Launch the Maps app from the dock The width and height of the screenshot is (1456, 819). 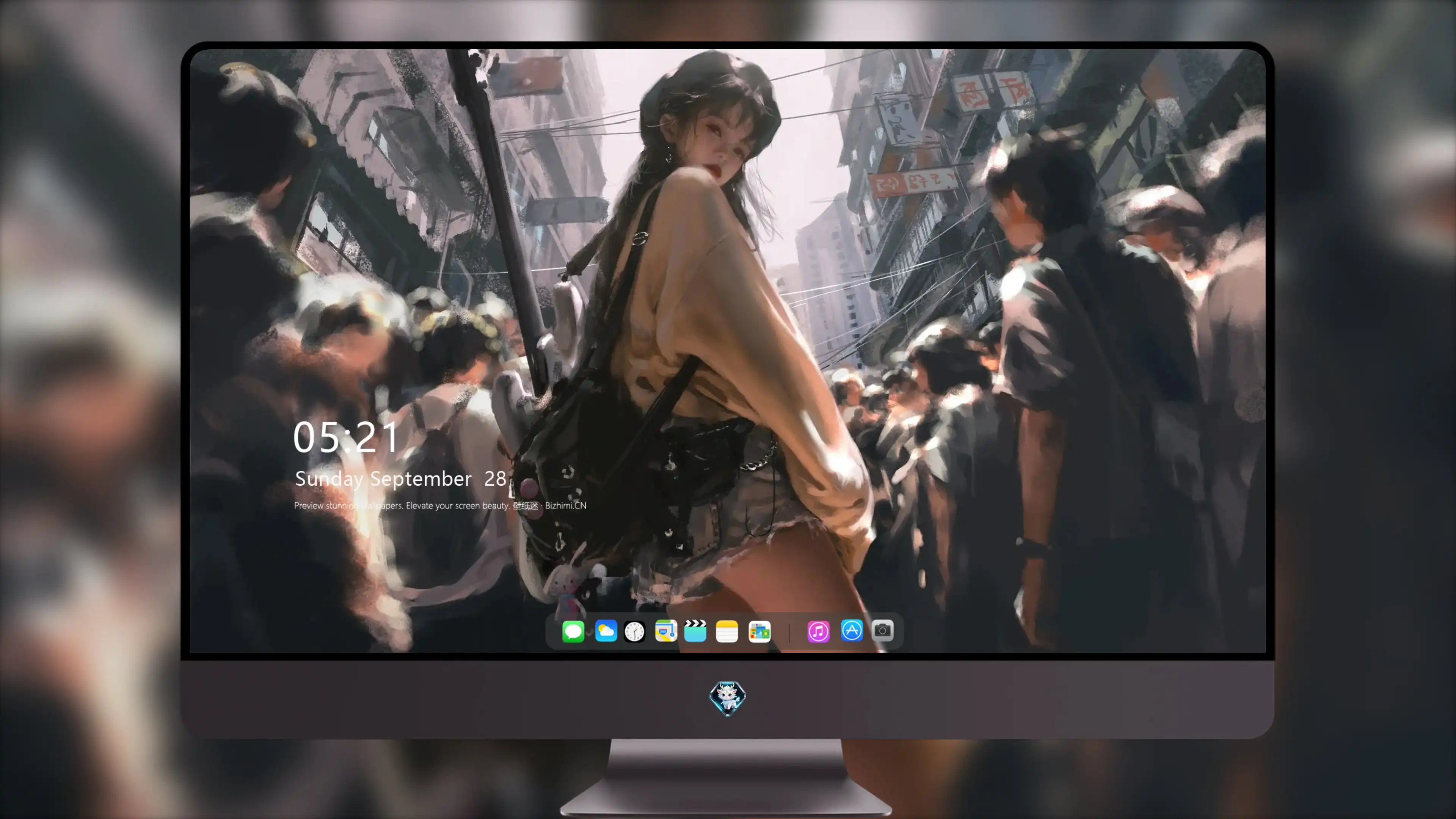pyautogui.click(x=666, y=631)
